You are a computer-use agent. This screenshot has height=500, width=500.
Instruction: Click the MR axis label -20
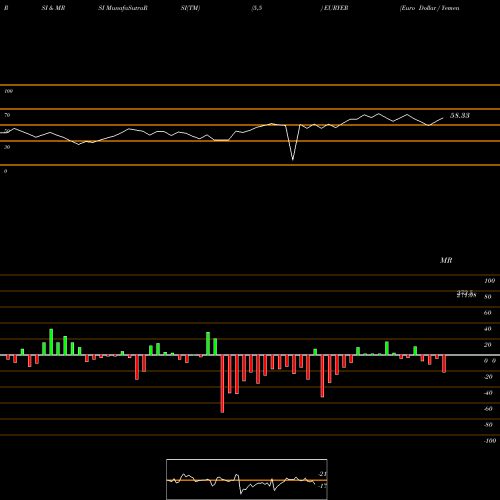tap(488, 377)
